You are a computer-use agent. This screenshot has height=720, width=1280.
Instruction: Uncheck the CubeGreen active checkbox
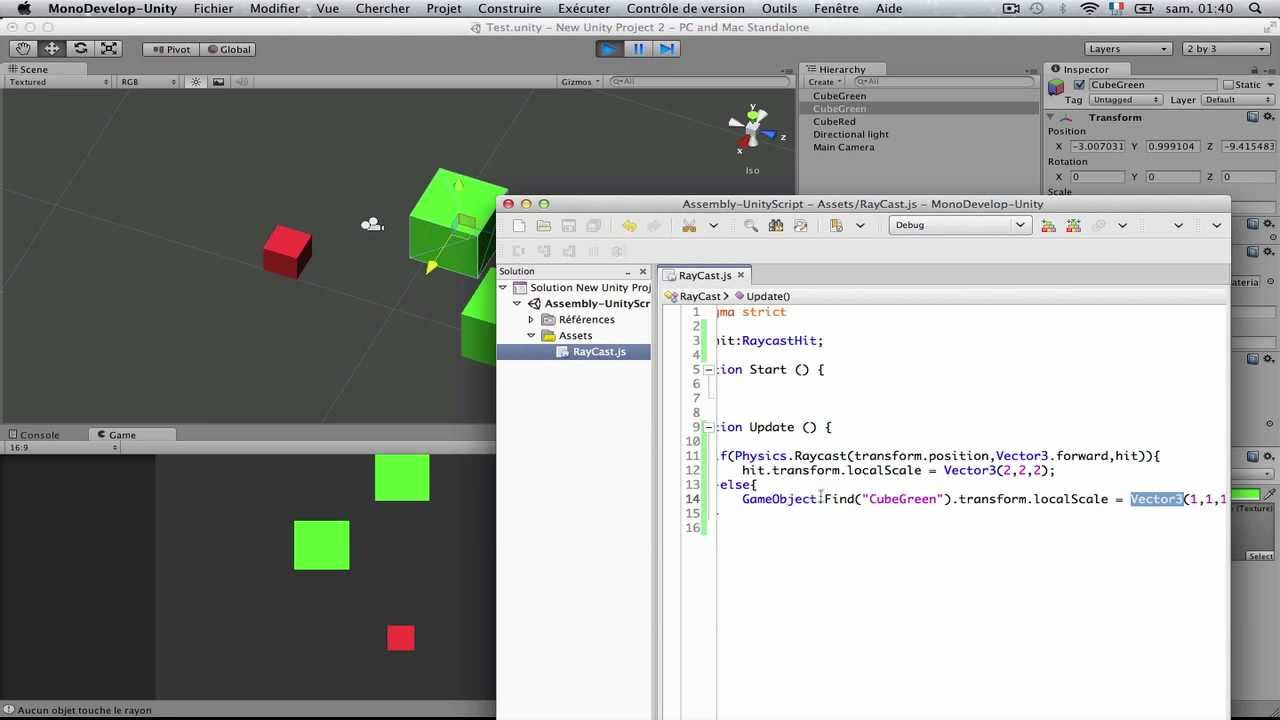click(x=1079, y=85)
